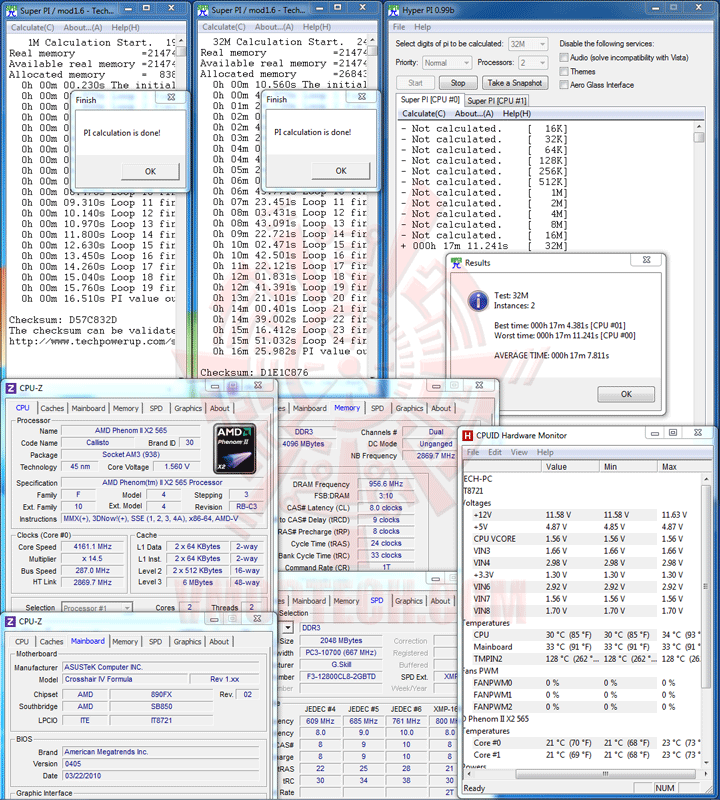This screenshot has height=800, width=720.
Task: Click the CPU-Z Z icon in Mainboard window
Action: coord(10,621)
